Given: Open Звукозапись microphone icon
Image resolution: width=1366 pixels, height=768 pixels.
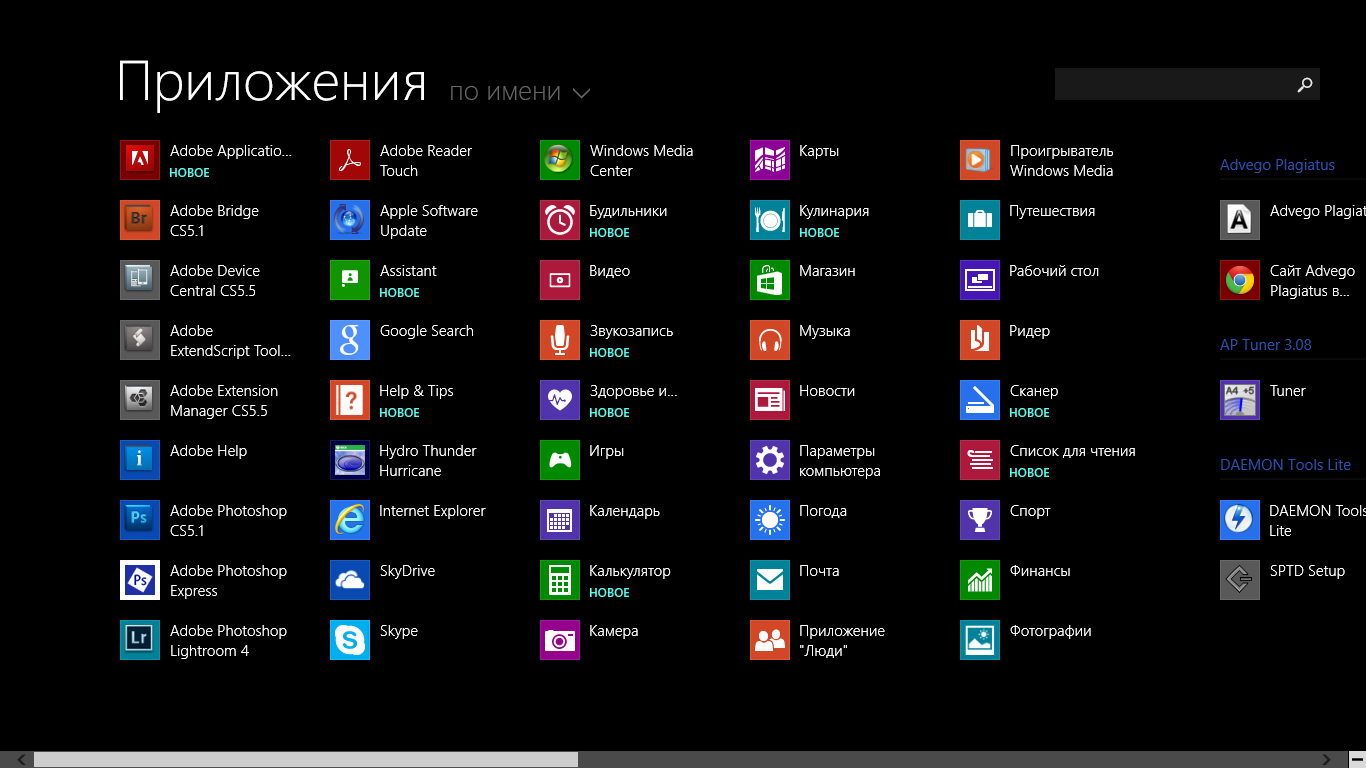Looking at the screenshot, I should point(560,340).
